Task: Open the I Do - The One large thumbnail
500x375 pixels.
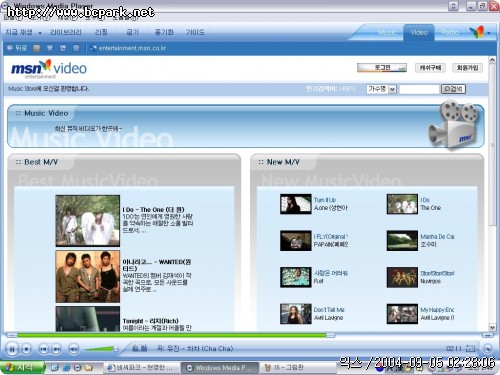Action: 88,221
